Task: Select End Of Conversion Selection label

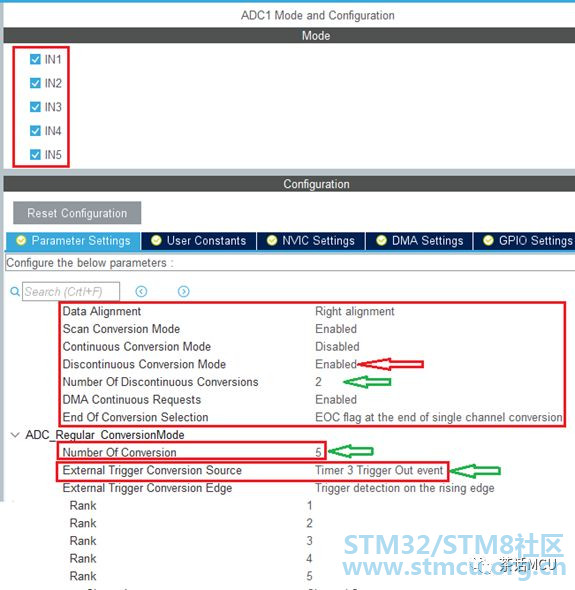Action: click(x=135, y=417)
